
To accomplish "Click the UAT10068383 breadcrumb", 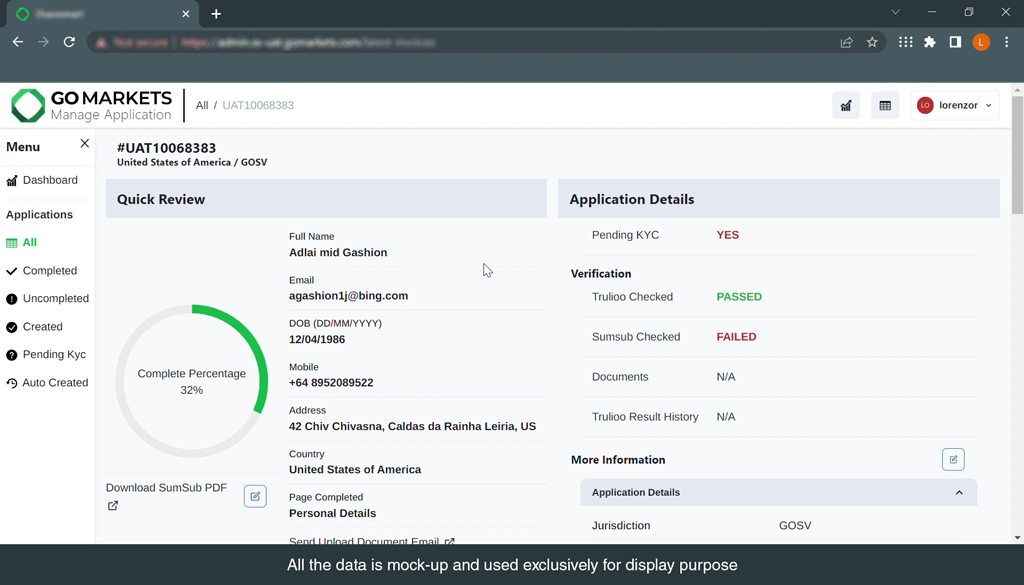I will tap(258, 105).
